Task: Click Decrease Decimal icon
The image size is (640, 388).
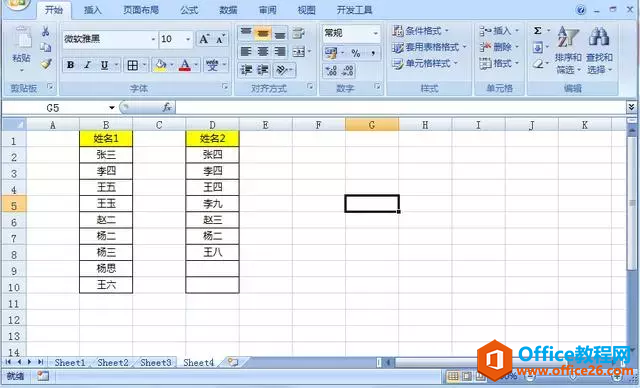Action: coord(348,71)
